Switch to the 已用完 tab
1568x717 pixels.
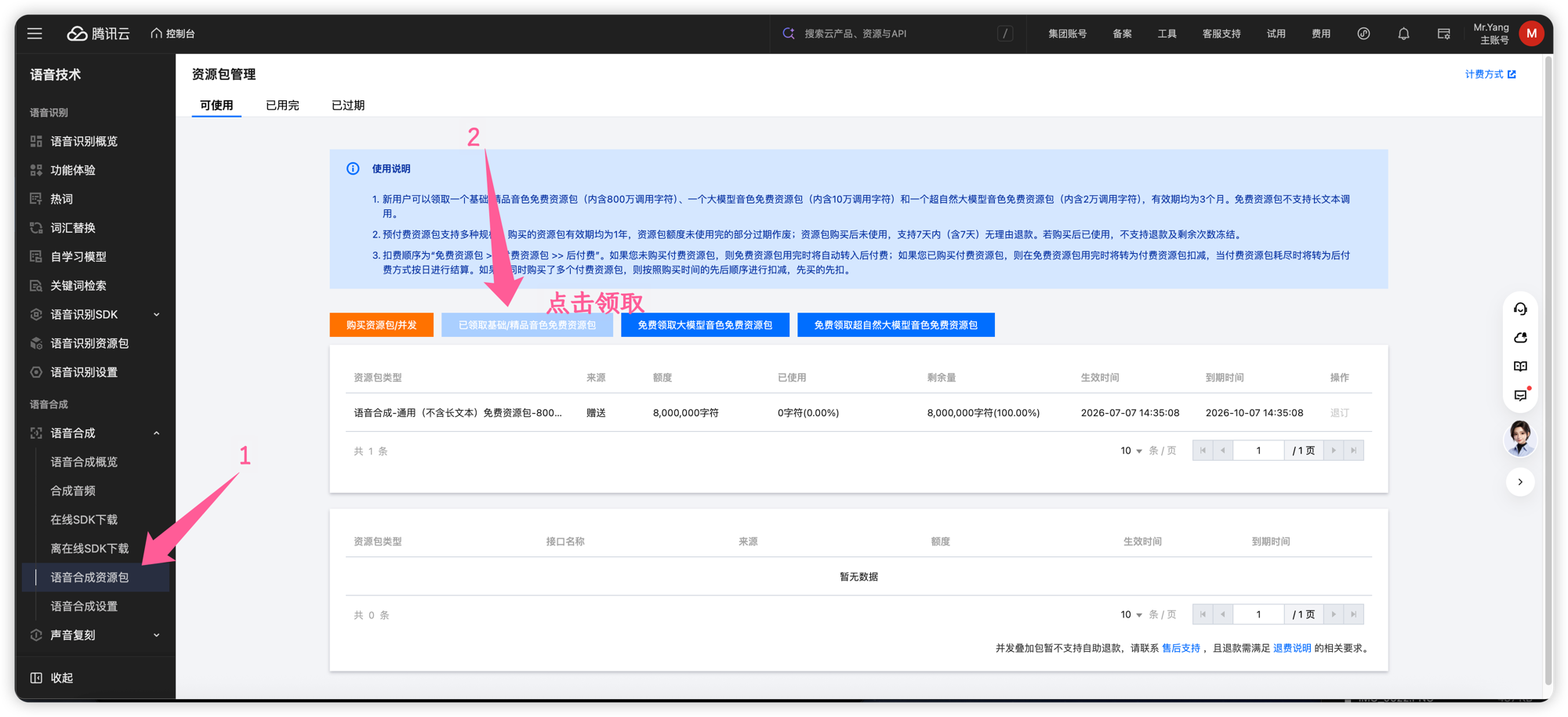point(282,105)
